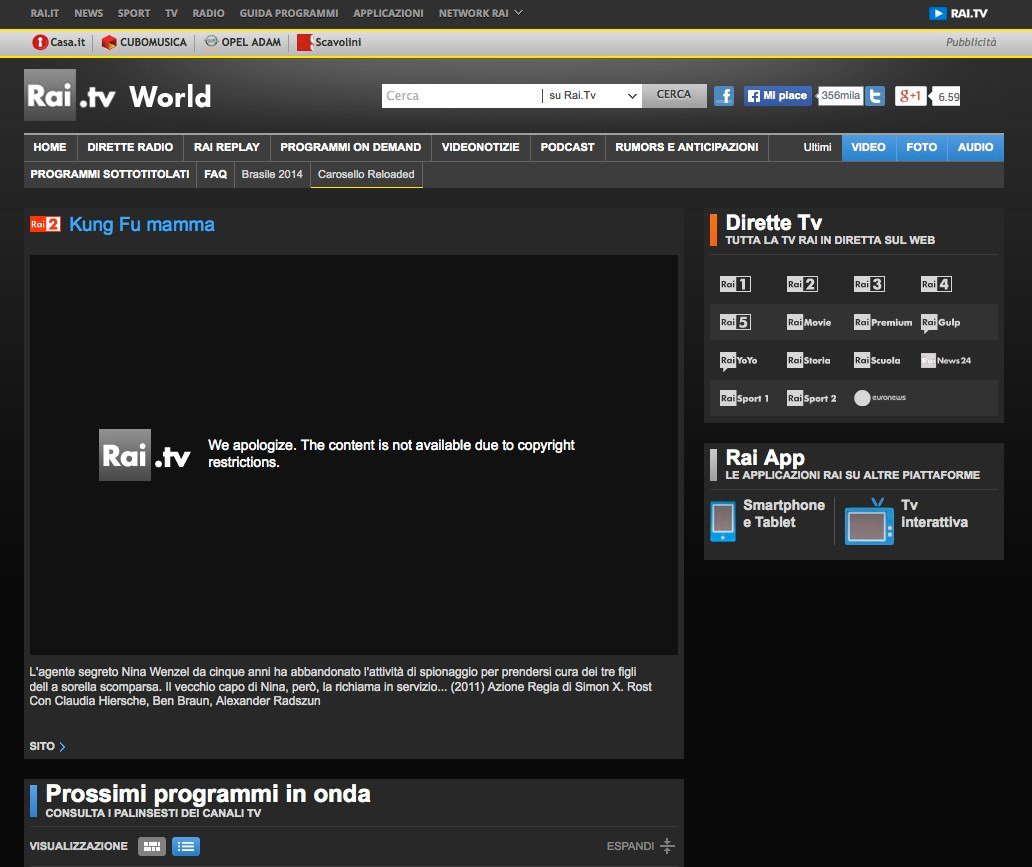Open the Rai 3 live channel icon
This screenshot has width=1032, height=867.
click(x=869, y=284)
